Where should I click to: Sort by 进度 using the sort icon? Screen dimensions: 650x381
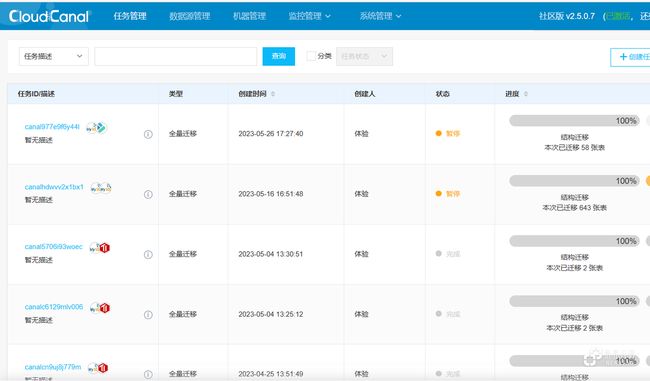(526, 94)
